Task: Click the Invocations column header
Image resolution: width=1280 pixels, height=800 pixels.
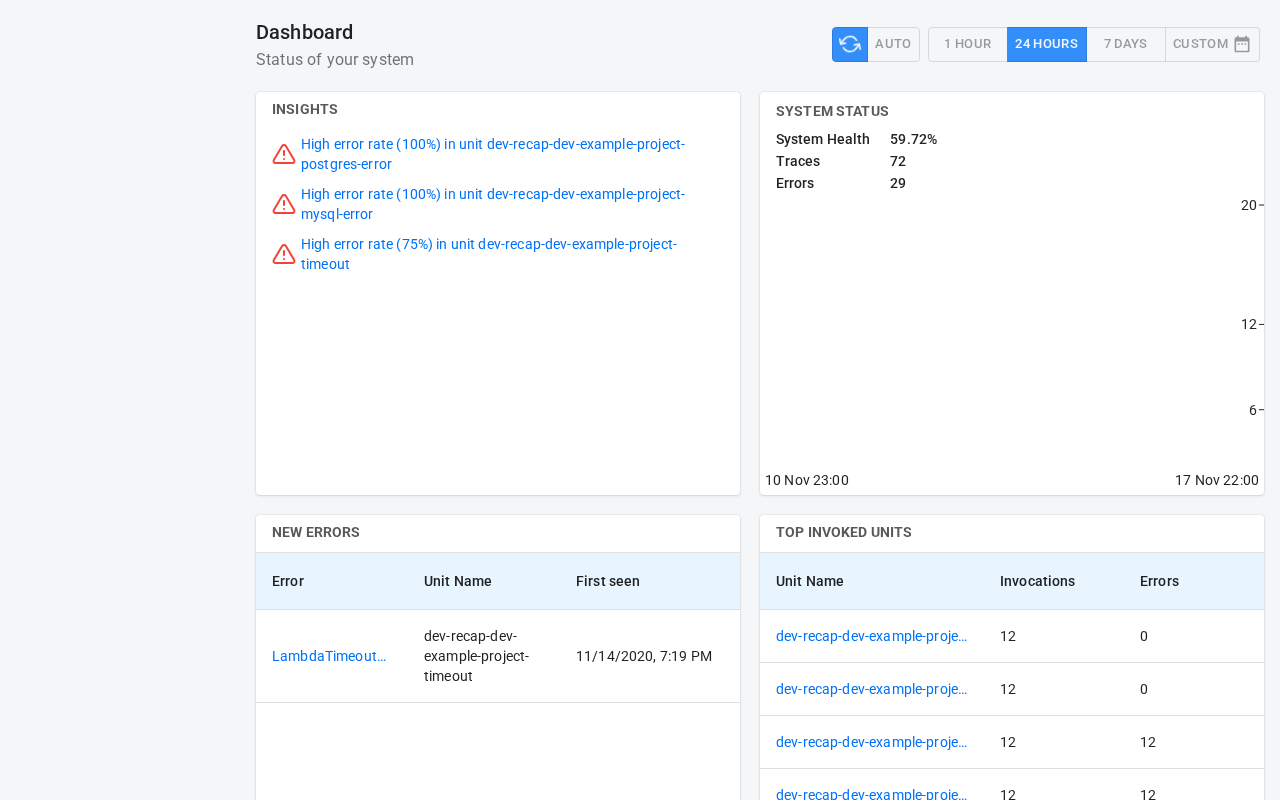Action: 1037,581
